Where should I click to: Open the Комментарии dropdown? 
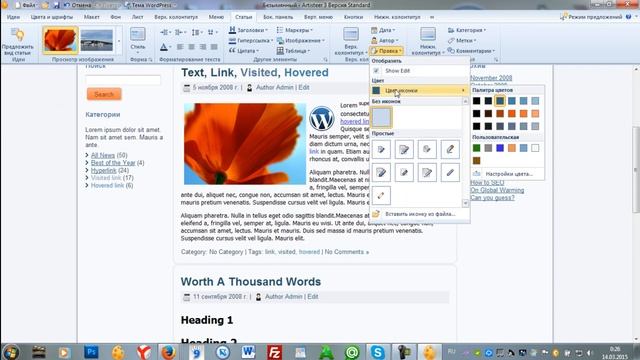[x=471, y=51]
